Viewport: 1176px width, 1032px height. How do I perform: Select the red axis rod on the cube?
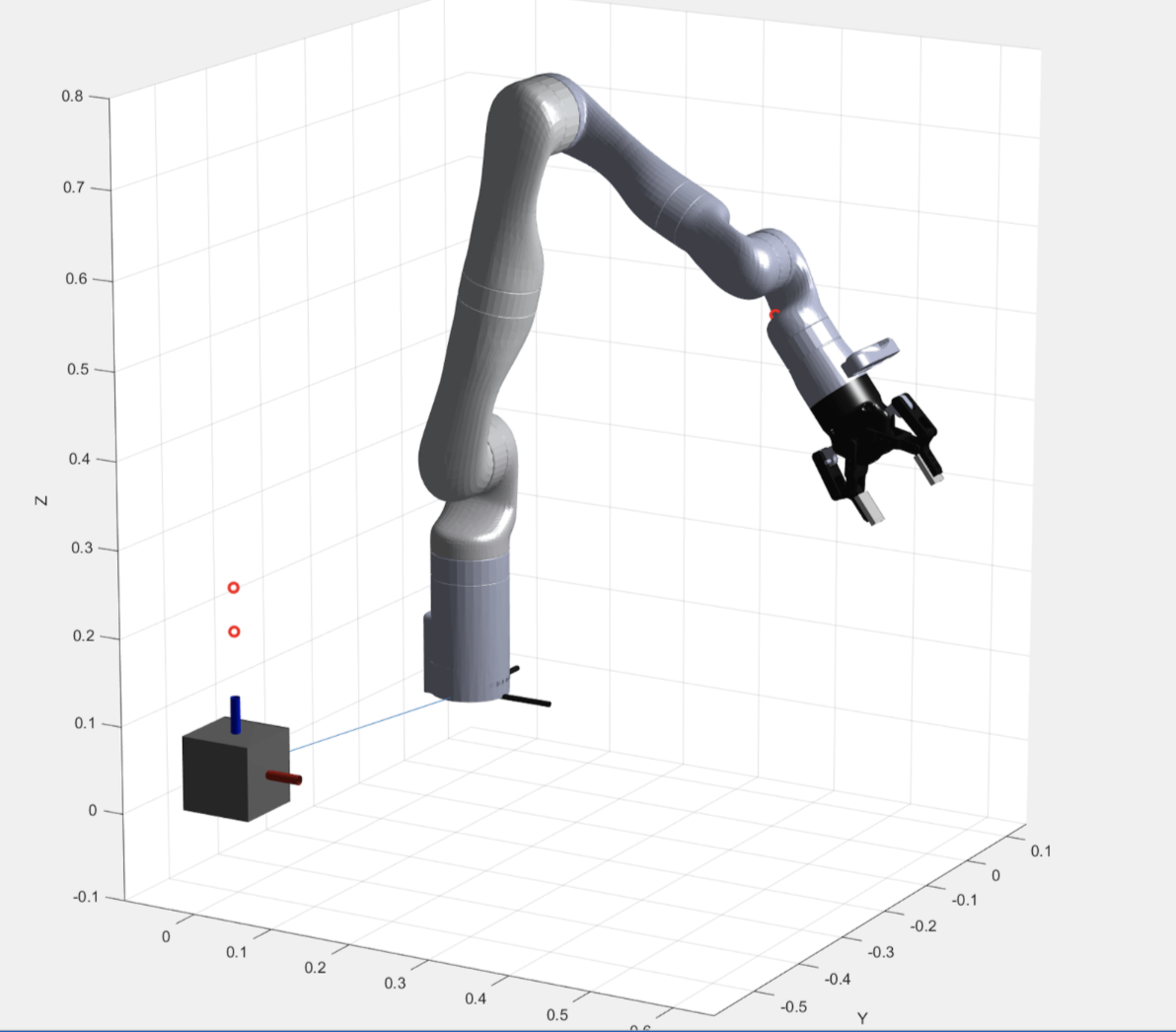pyautogui.click(x=284, y=778)
